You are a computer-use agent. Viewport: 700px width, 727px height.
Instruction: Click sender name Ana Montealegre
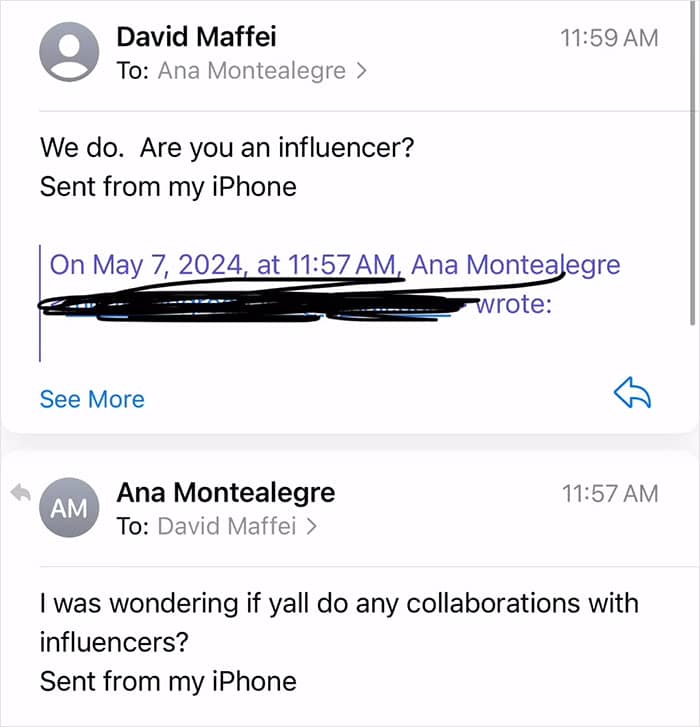coord(226,492)
